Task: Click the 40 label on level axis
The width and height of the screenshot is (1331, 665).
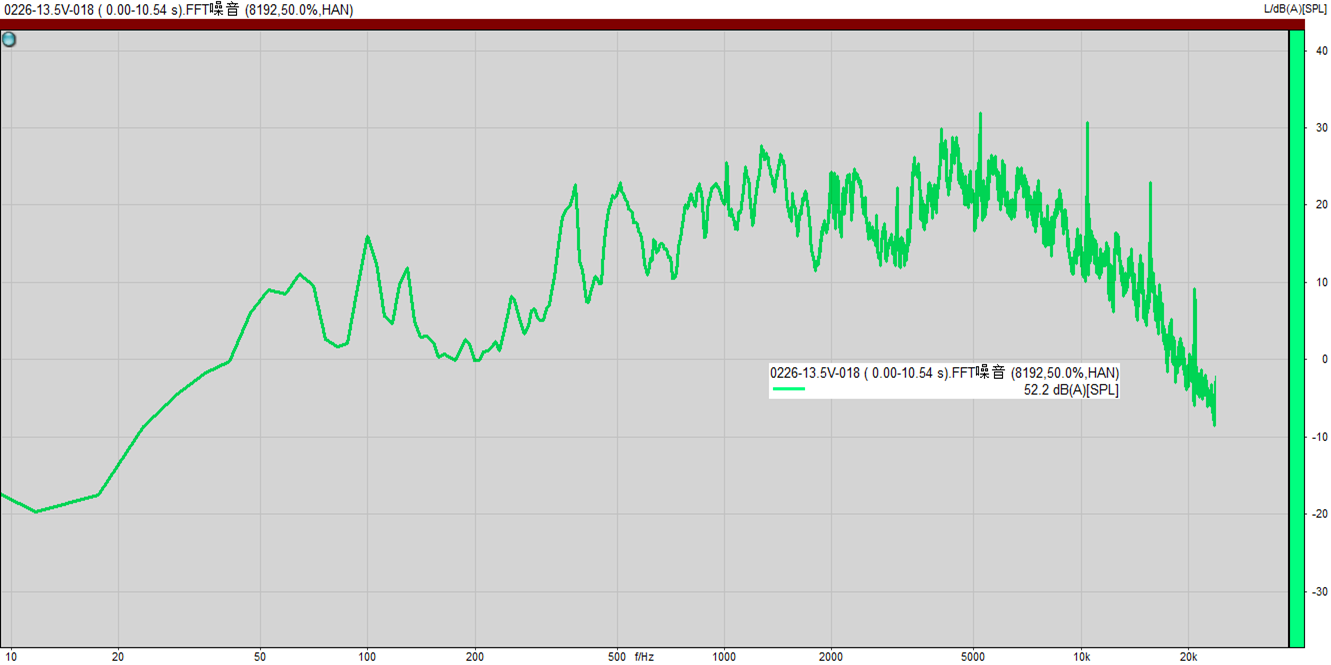Action: click(x=1321, y=51)
